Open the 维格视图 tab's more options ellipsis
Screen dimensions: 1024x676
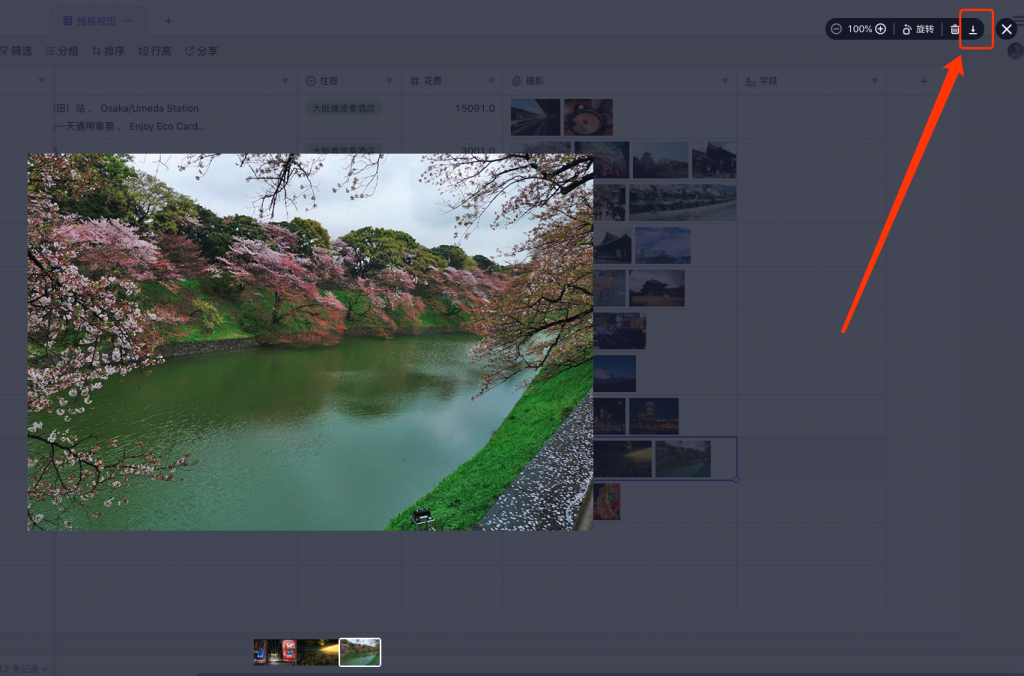129,21
